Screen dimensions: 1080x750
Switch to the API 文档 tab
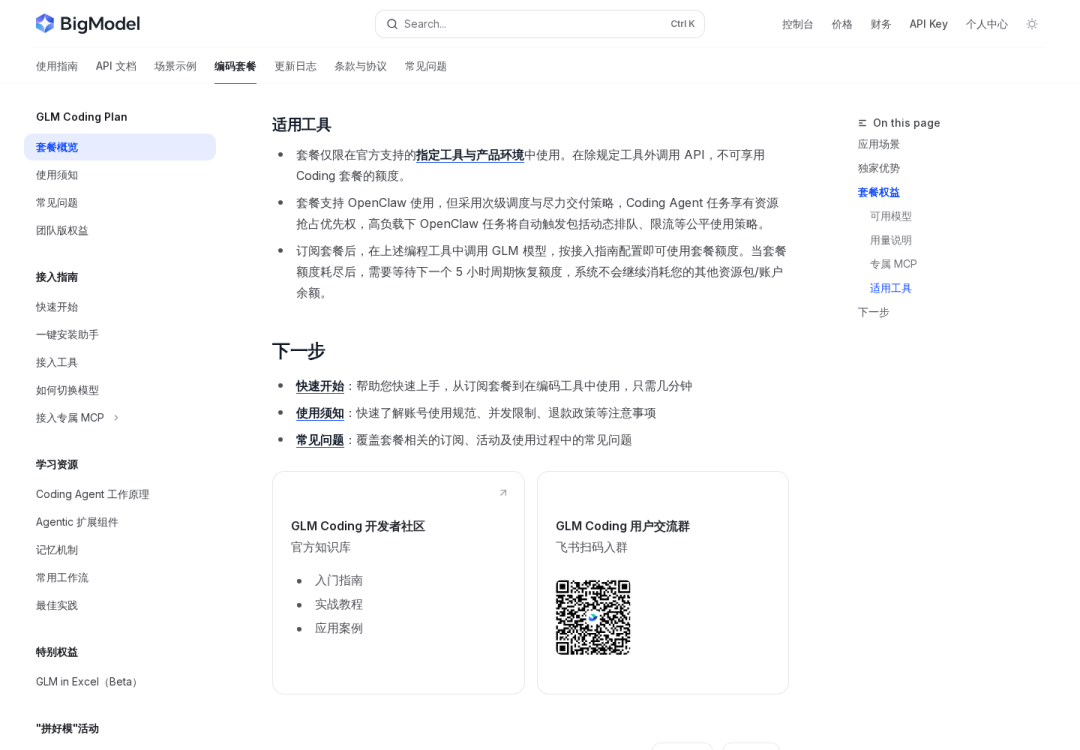coord(116,66)
